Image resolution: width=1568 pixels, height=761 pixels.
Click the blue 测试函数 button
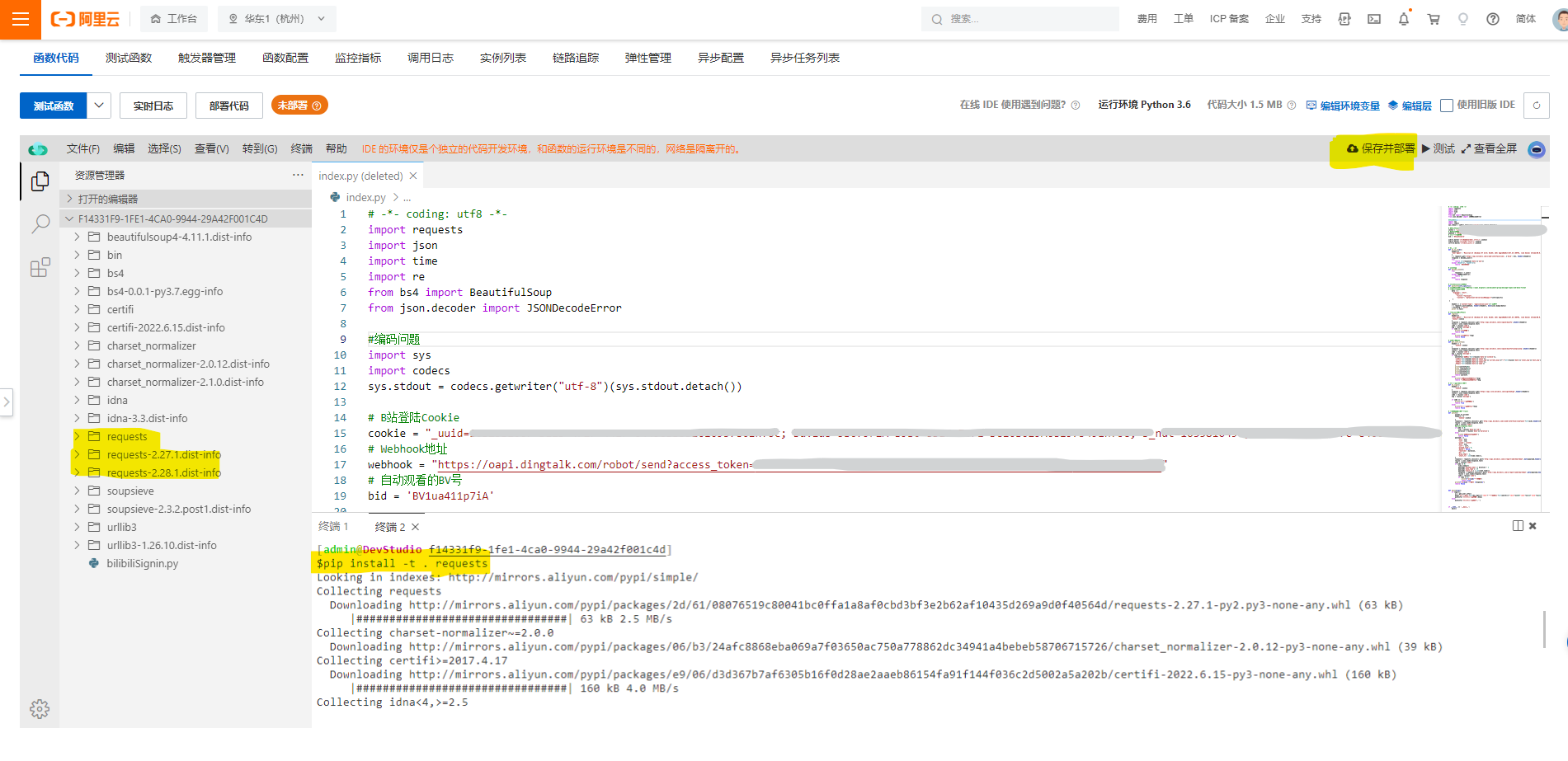[x=54, y=106]
